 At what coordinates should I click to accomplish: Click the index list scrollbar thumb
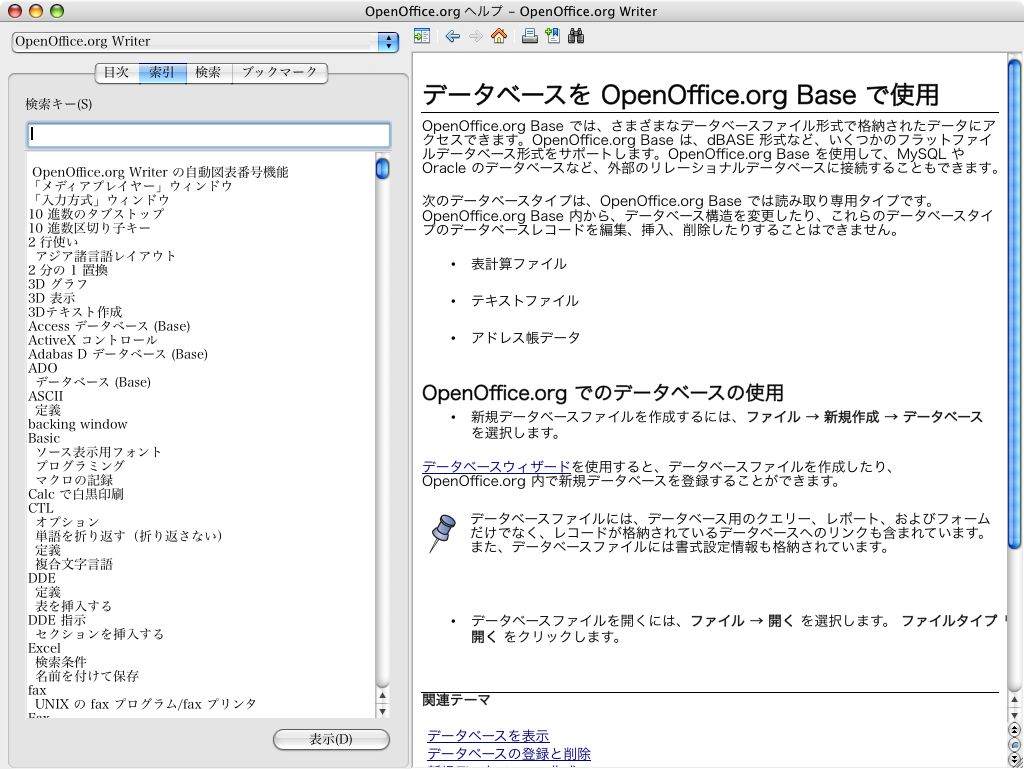[383, 168]
